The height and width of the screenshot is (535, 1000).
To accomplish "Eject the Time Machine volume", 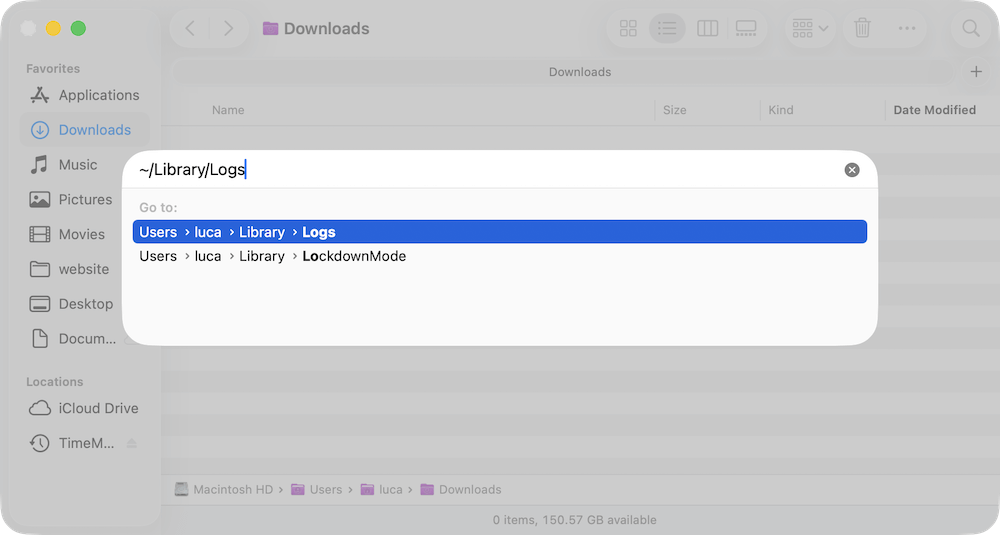I will click(x=131, y=443).
